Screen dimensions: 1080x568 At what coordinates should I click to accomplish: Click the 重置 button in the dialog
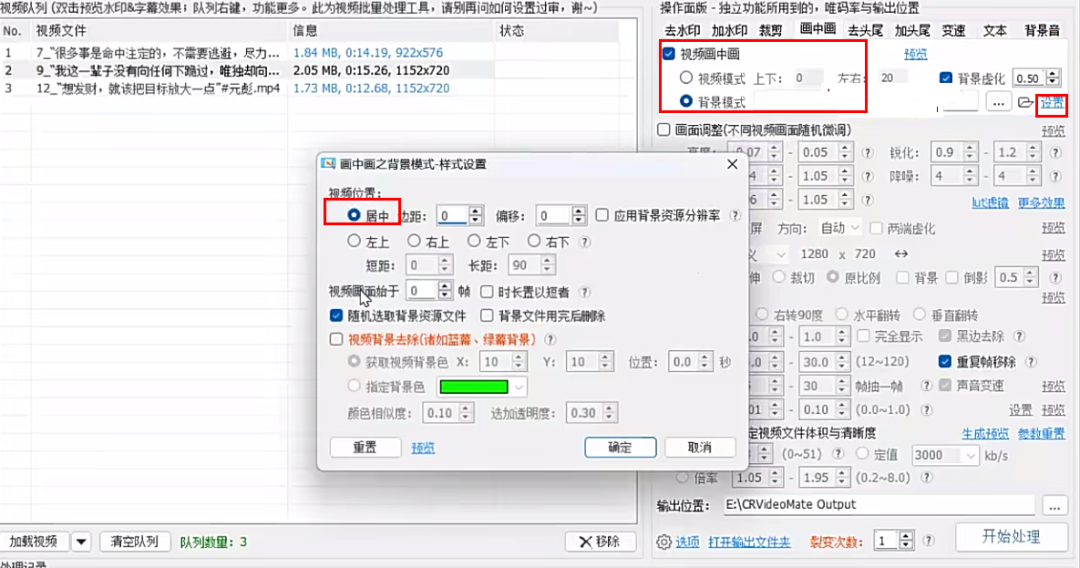click(x=365, y=448)
